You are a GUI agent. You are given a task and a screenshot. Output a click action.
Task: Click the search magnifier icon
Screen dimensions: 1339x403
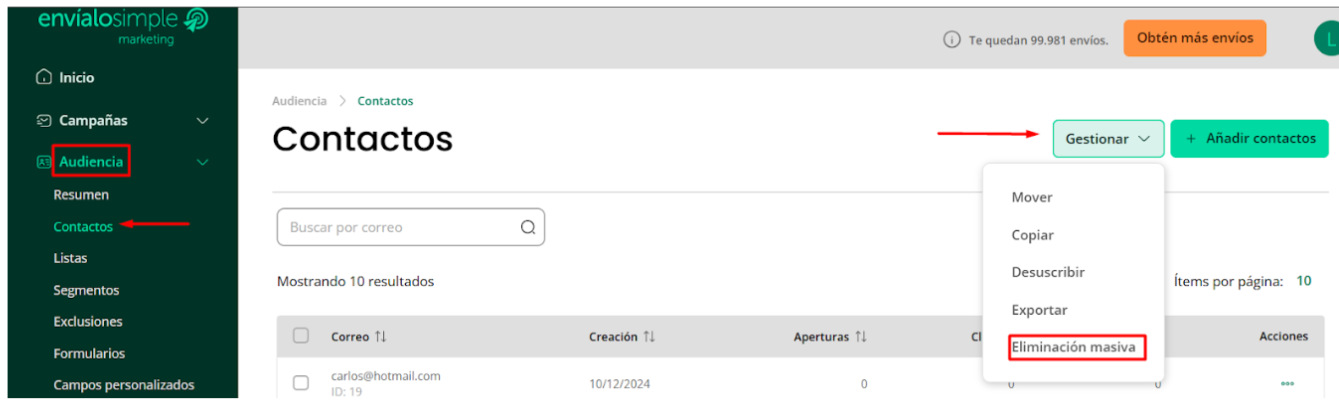[x=528, y=227]
